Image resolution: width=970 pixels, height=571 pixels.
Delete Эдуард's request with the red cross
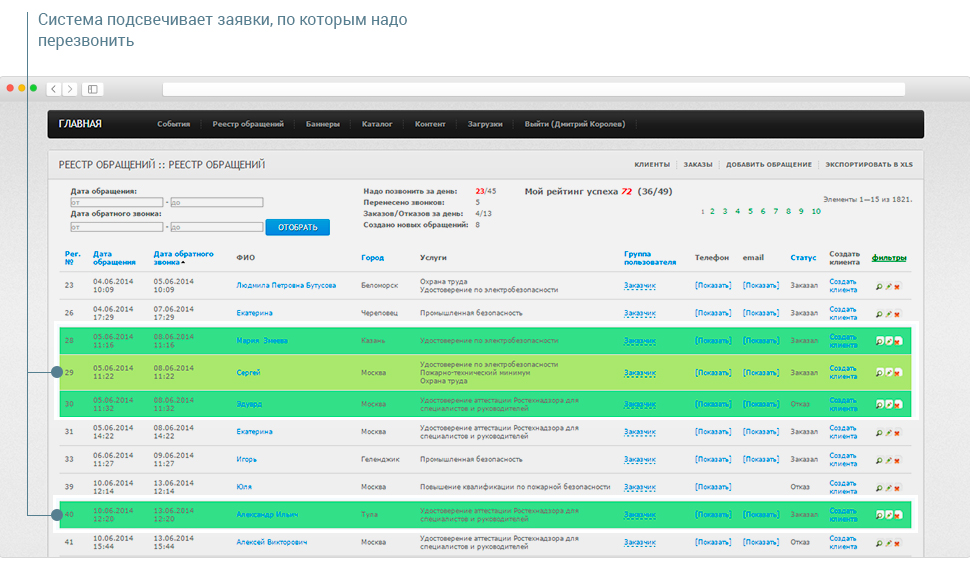pyautogui.click(x=898, y=405)
